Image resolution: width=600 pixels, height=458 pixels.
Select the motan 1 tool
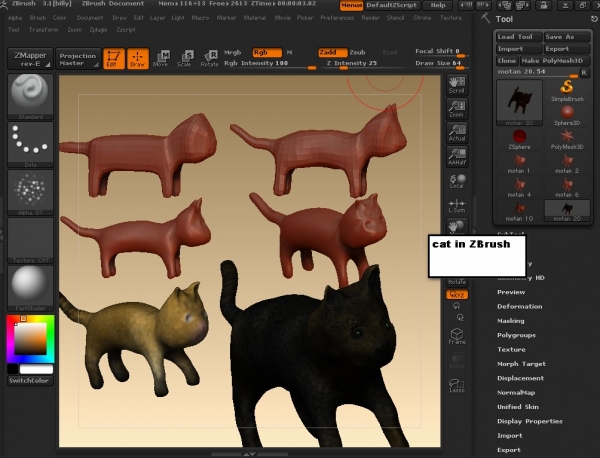(x=519, y=163)
